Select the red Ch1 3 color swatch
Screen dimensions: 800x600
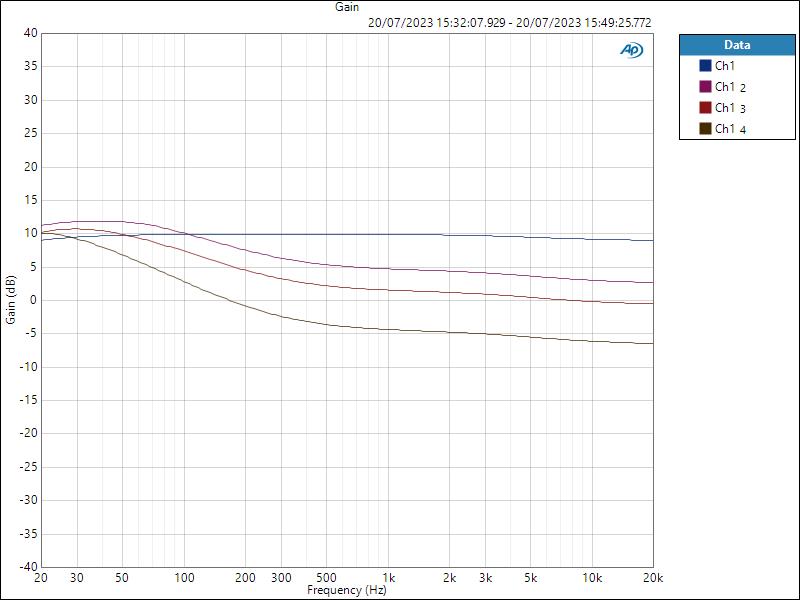(705, 108)
